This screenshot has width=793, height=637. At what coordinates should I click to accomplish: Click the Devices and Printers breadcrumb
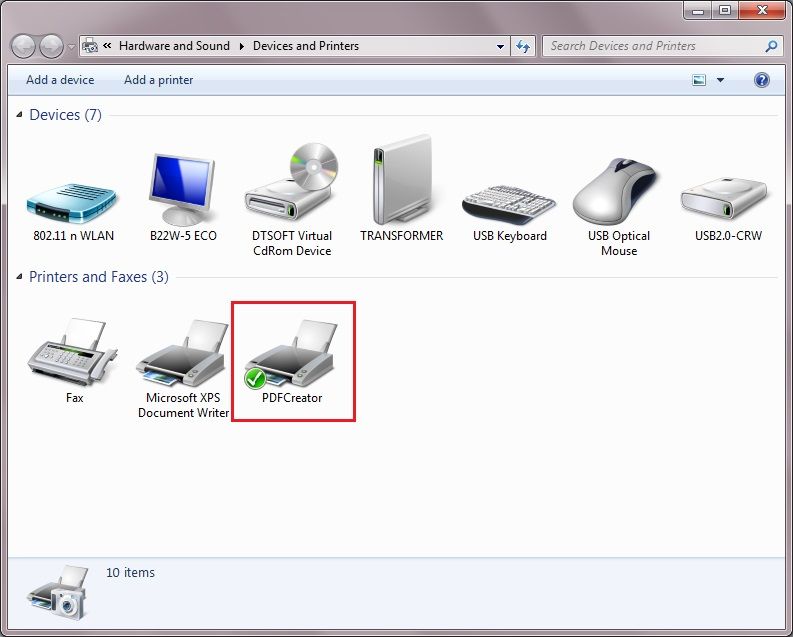pyautogui.click(x=306, y=46)
